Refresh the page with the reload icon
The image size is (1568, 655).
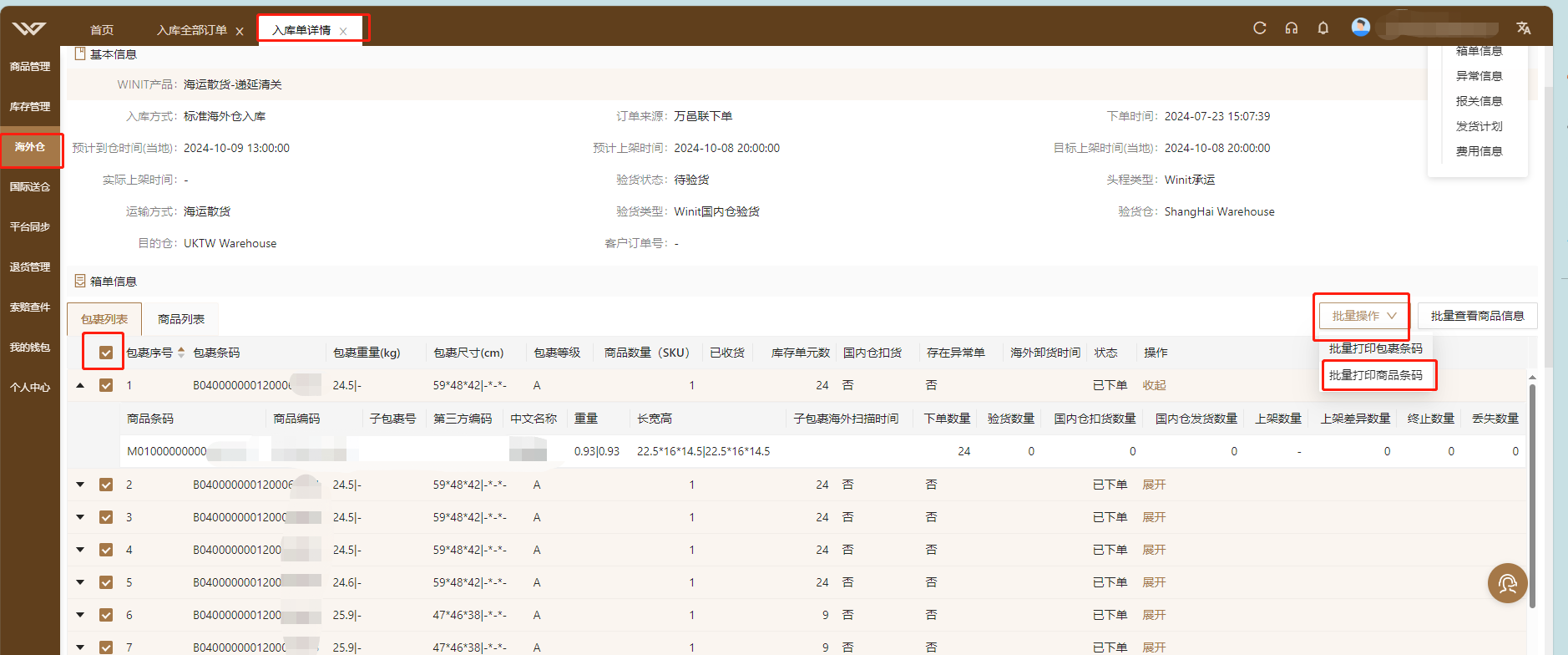1260,28
